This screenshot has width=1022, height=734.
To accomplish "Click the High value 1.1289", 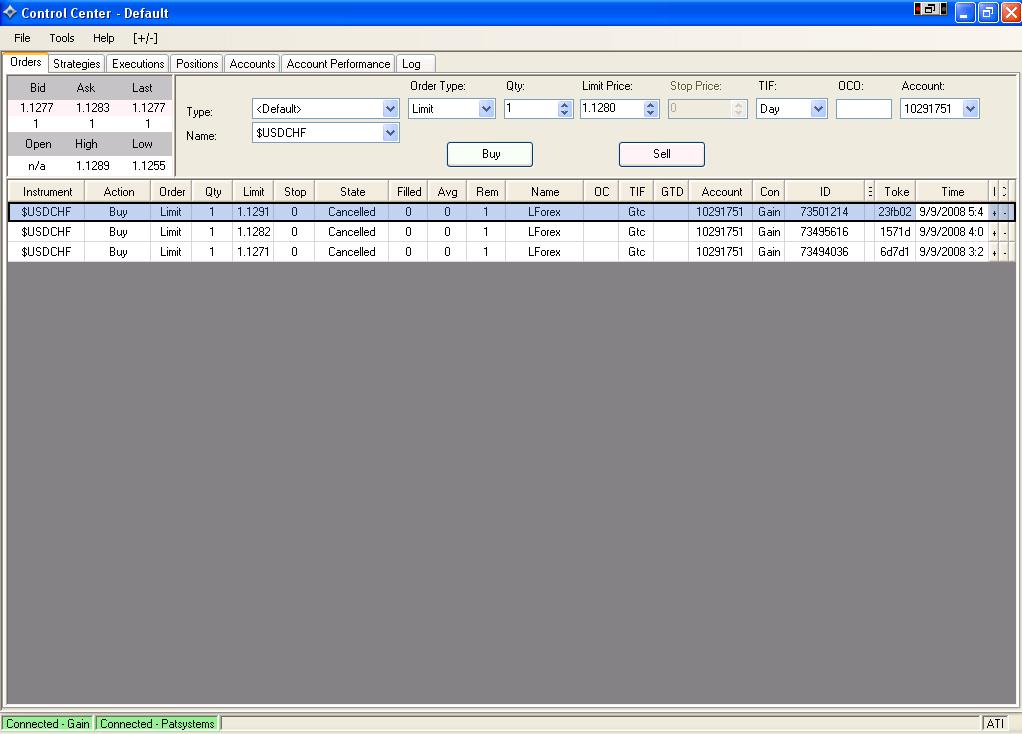I will (x=93, y=166).
